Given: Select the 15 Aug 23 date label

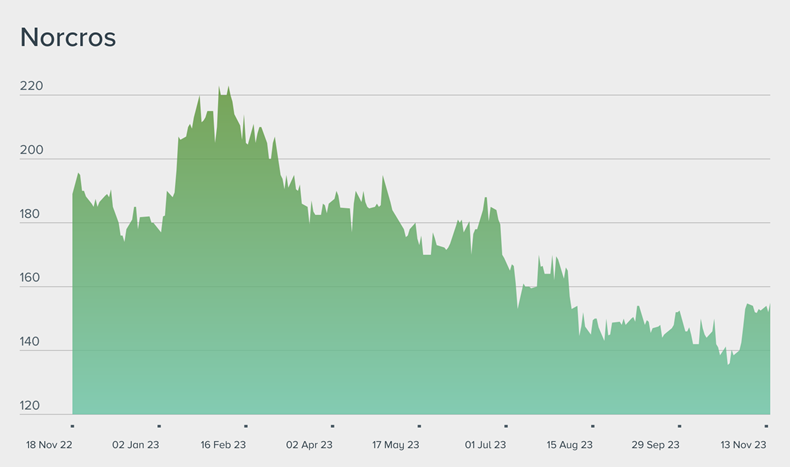Looking at the screenshot, I should point(569,445).
